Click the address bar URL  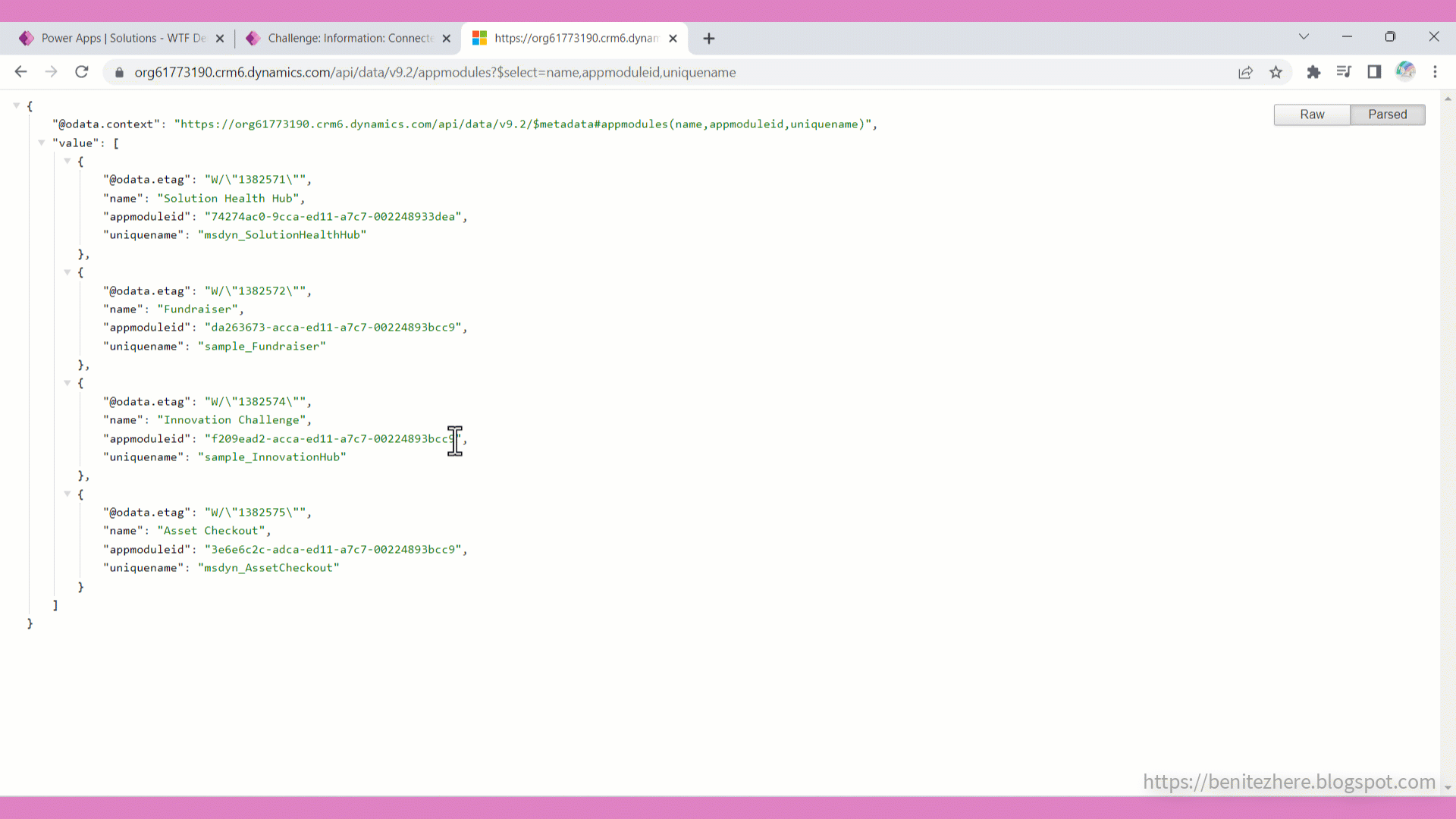tap(435, 73)
